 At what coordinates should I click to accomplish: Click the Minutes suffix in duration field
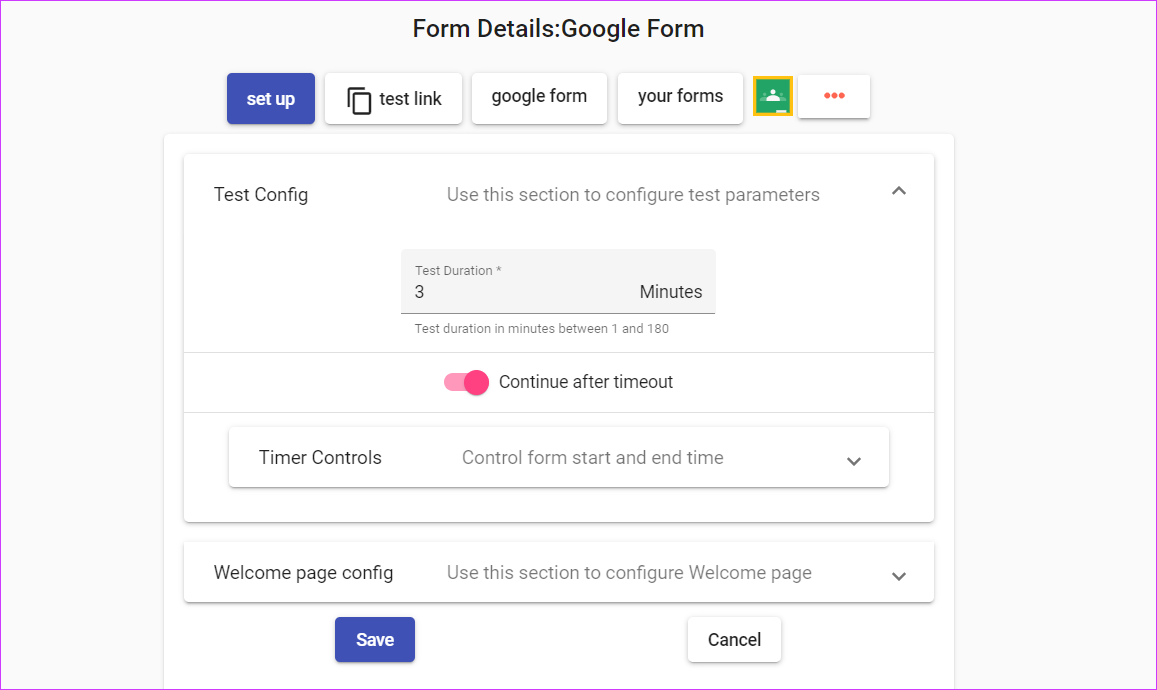[670, 292]
